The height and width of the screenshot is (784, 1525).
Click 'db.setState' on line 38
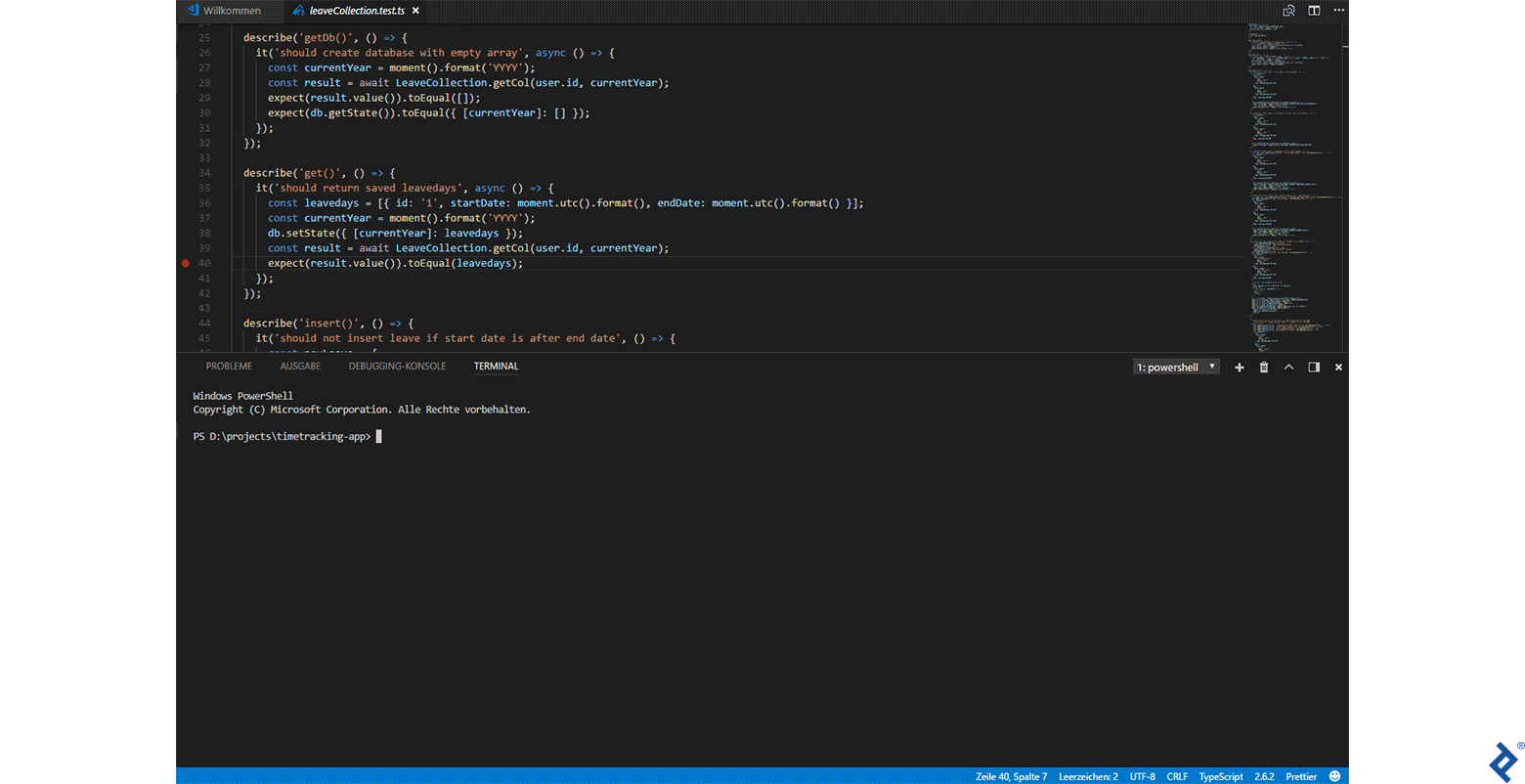301,234
